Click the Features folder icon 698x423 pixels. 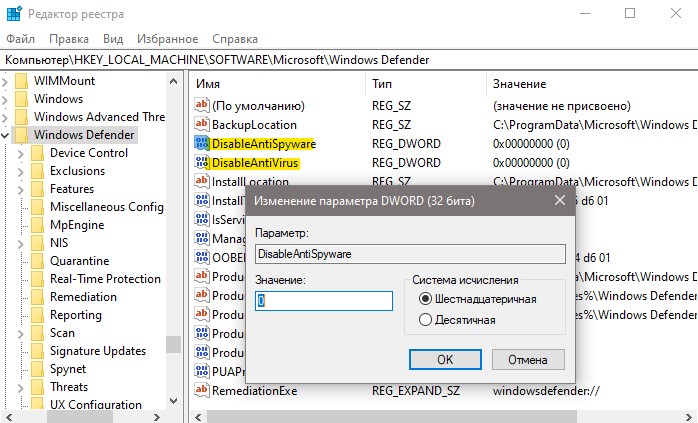pos(37,189)
